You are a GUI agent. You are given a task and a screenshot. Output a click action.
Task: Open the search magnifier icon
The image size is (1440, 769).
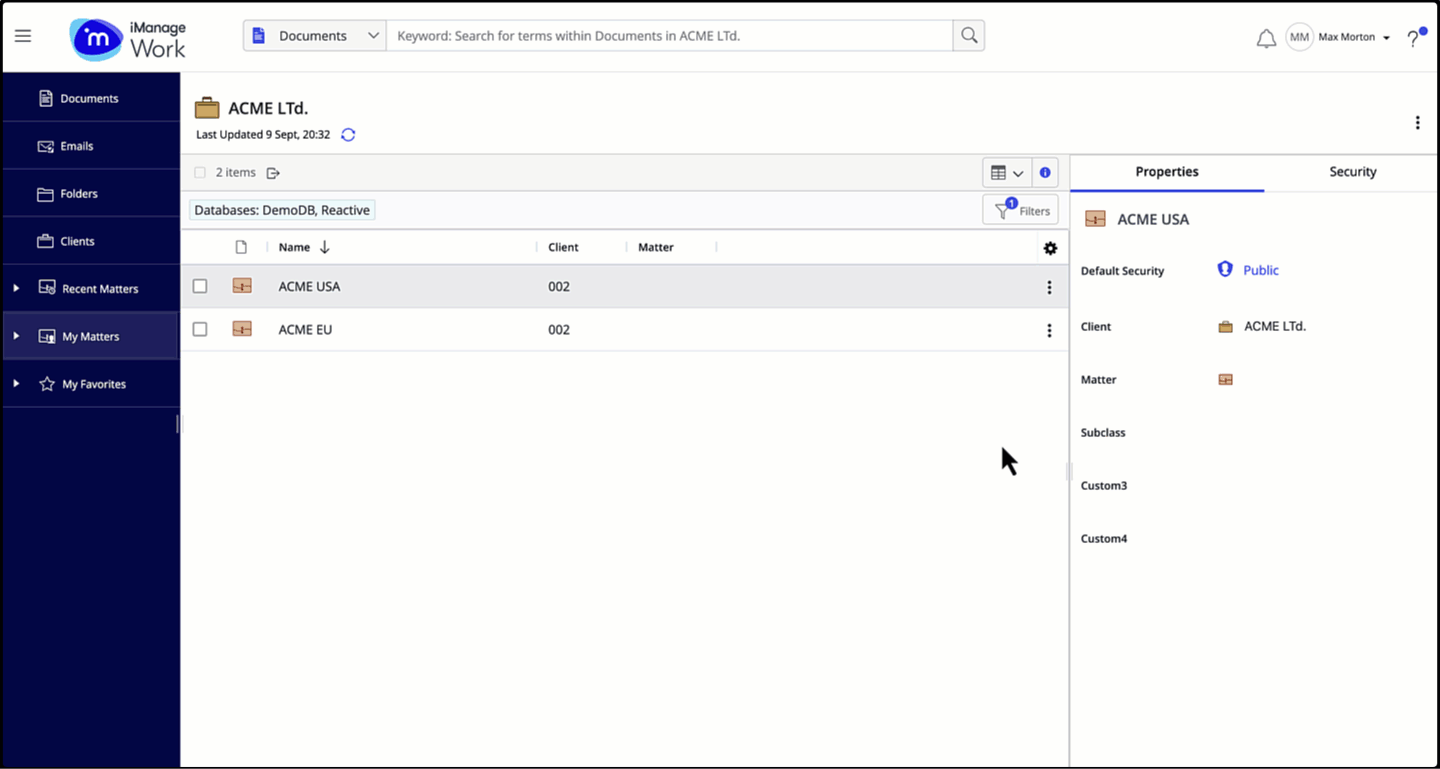967,35
